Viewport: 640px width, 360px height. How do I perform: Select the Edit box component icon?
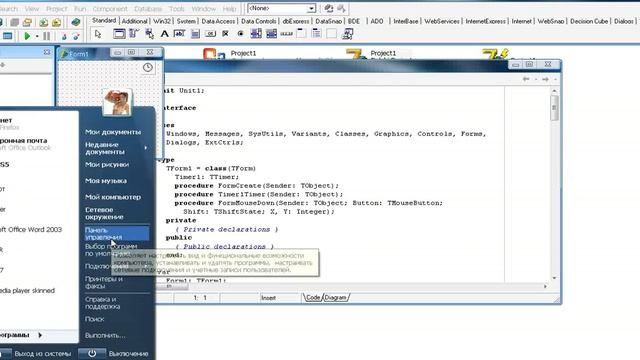(180, 34)
